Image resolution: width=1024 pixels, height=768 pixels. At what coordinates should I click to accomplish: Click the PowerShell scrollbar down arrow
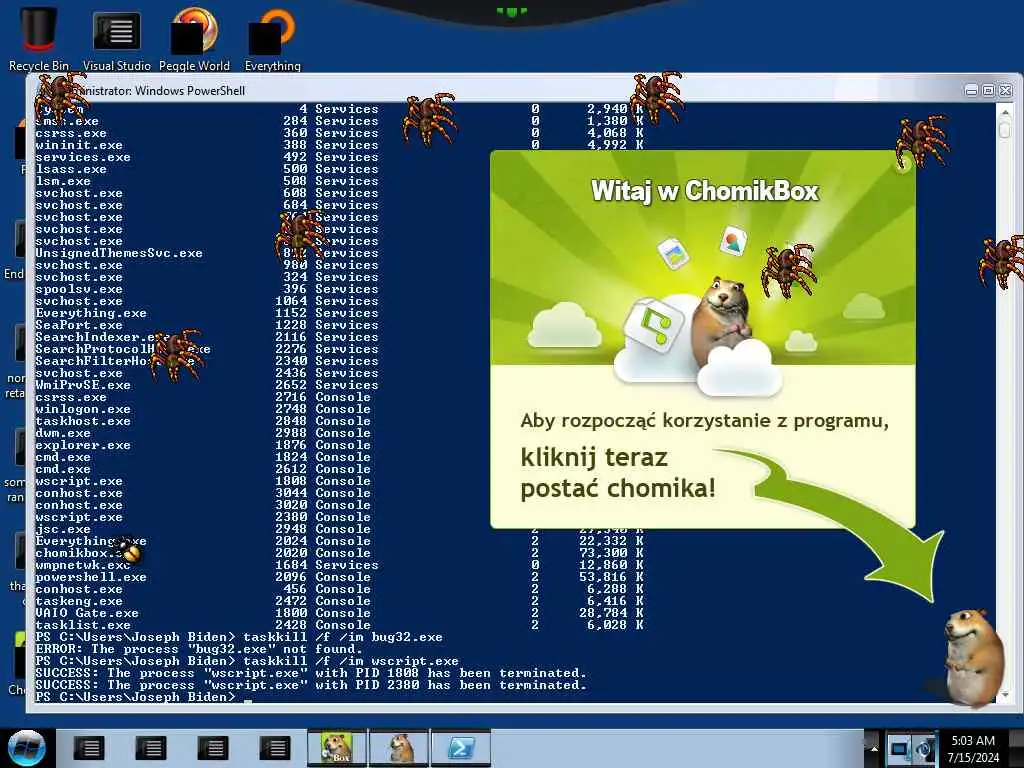[1005, 696]
